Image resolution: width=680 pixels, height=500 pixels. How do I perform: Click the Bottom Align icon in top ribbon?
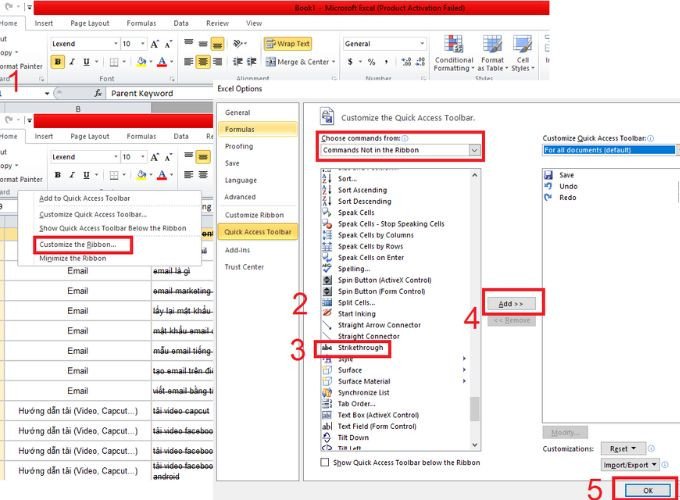click(x=217, y=44)
